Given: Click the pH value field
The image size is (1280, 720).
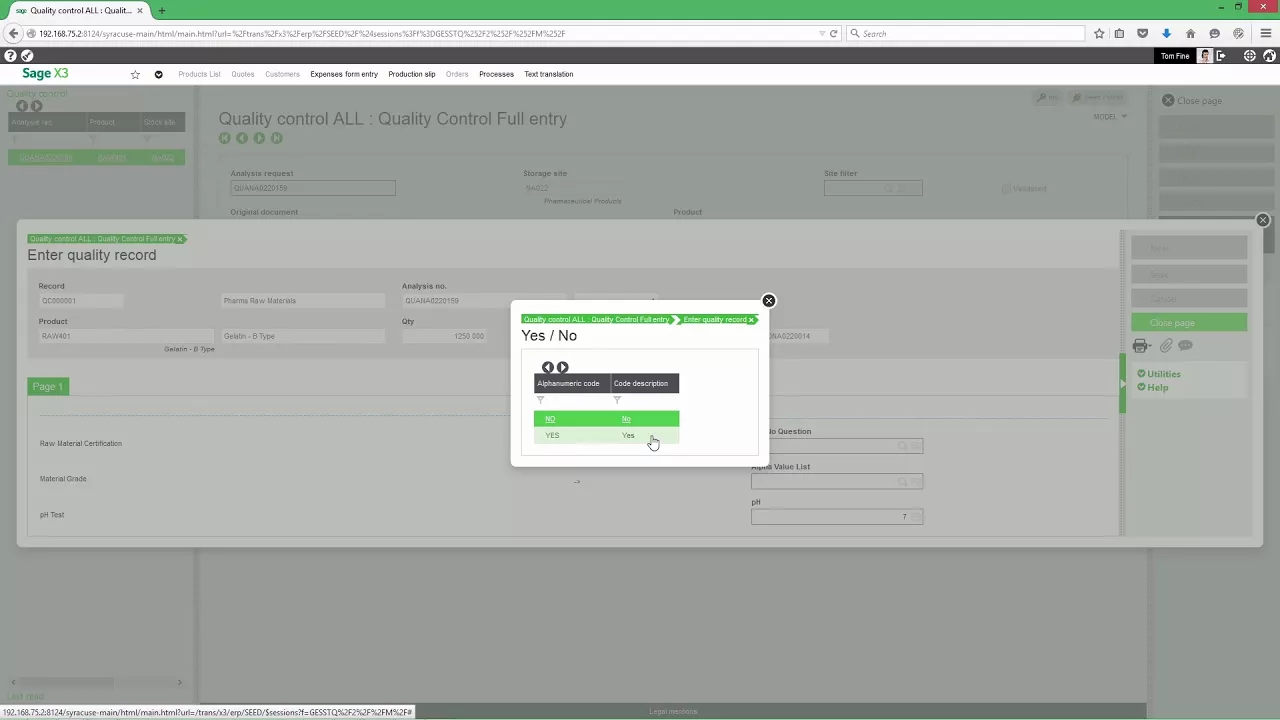Looking at the screenshot, I should (x=837, y=516).
